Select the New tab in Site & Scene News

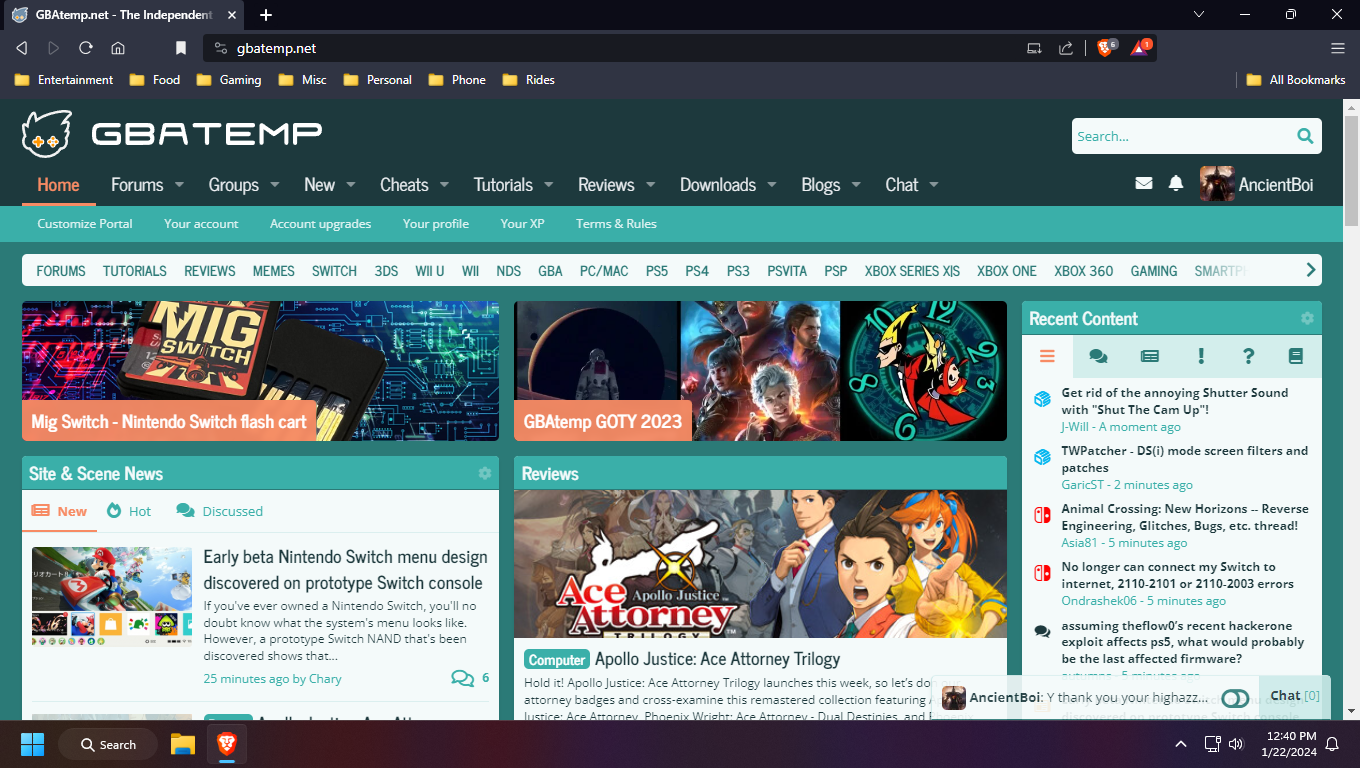pos(60,511)
